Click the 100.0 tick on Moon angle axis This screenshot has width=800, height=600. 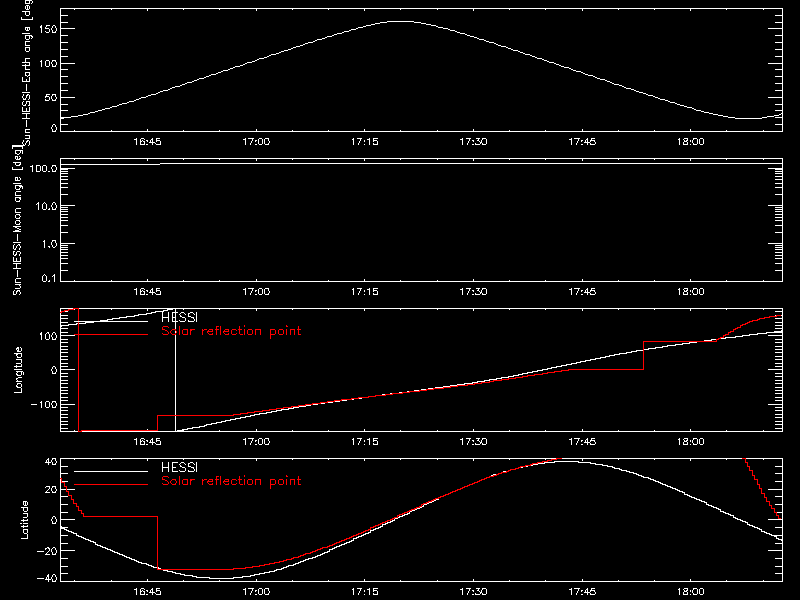[44, 168]
